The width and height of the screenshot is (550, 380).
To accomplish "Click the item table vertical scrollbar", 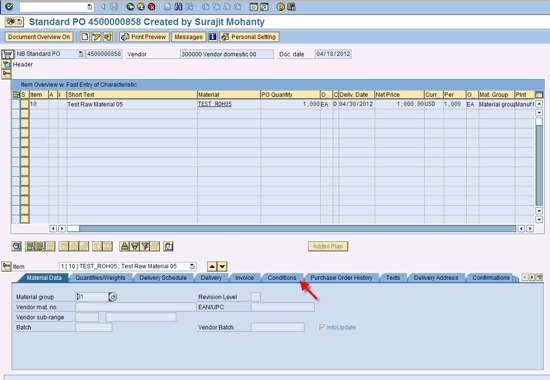I will pyautogui.click(x=539, y=162).
